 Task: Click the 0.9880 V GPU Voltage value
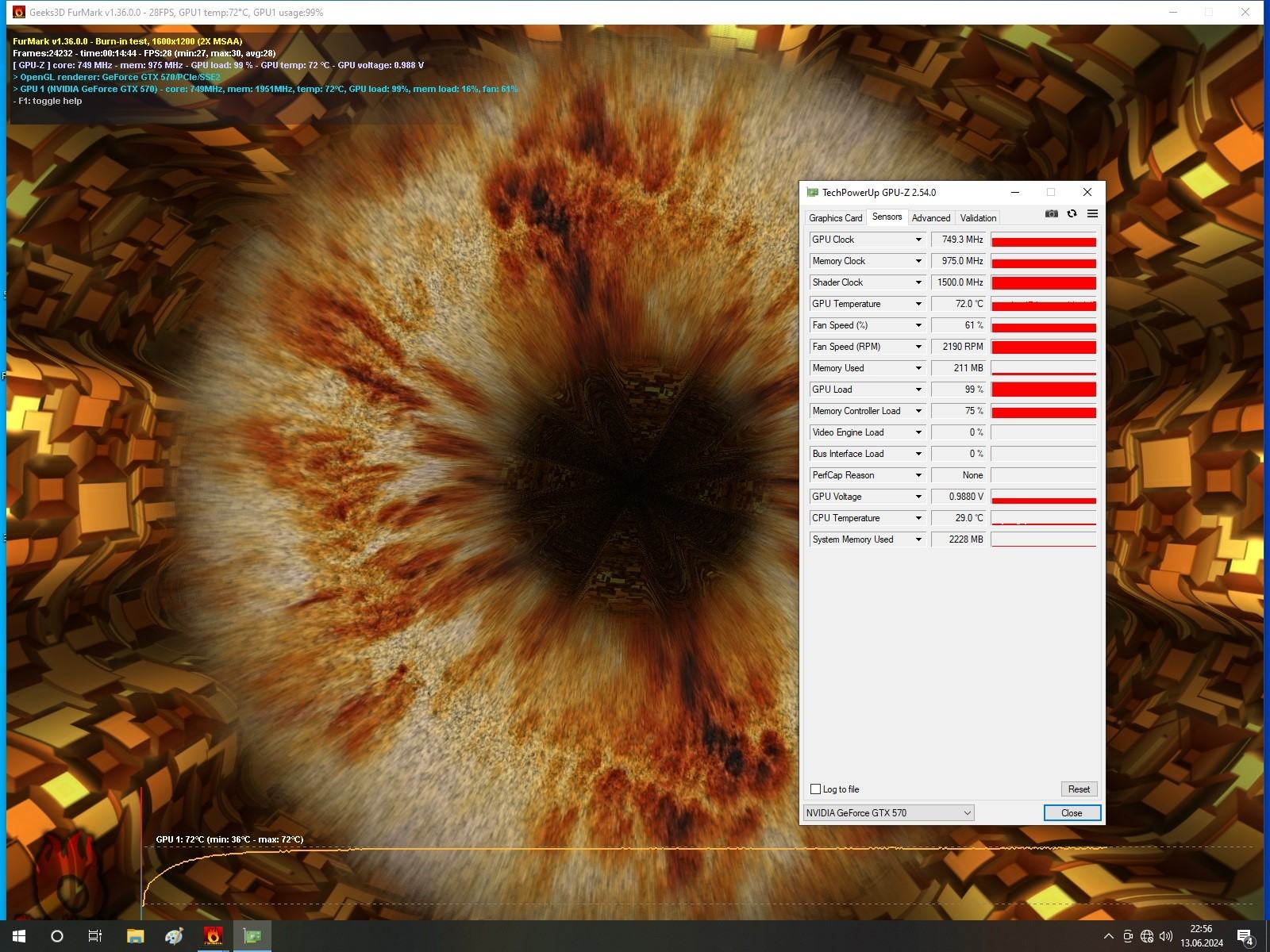958,497
